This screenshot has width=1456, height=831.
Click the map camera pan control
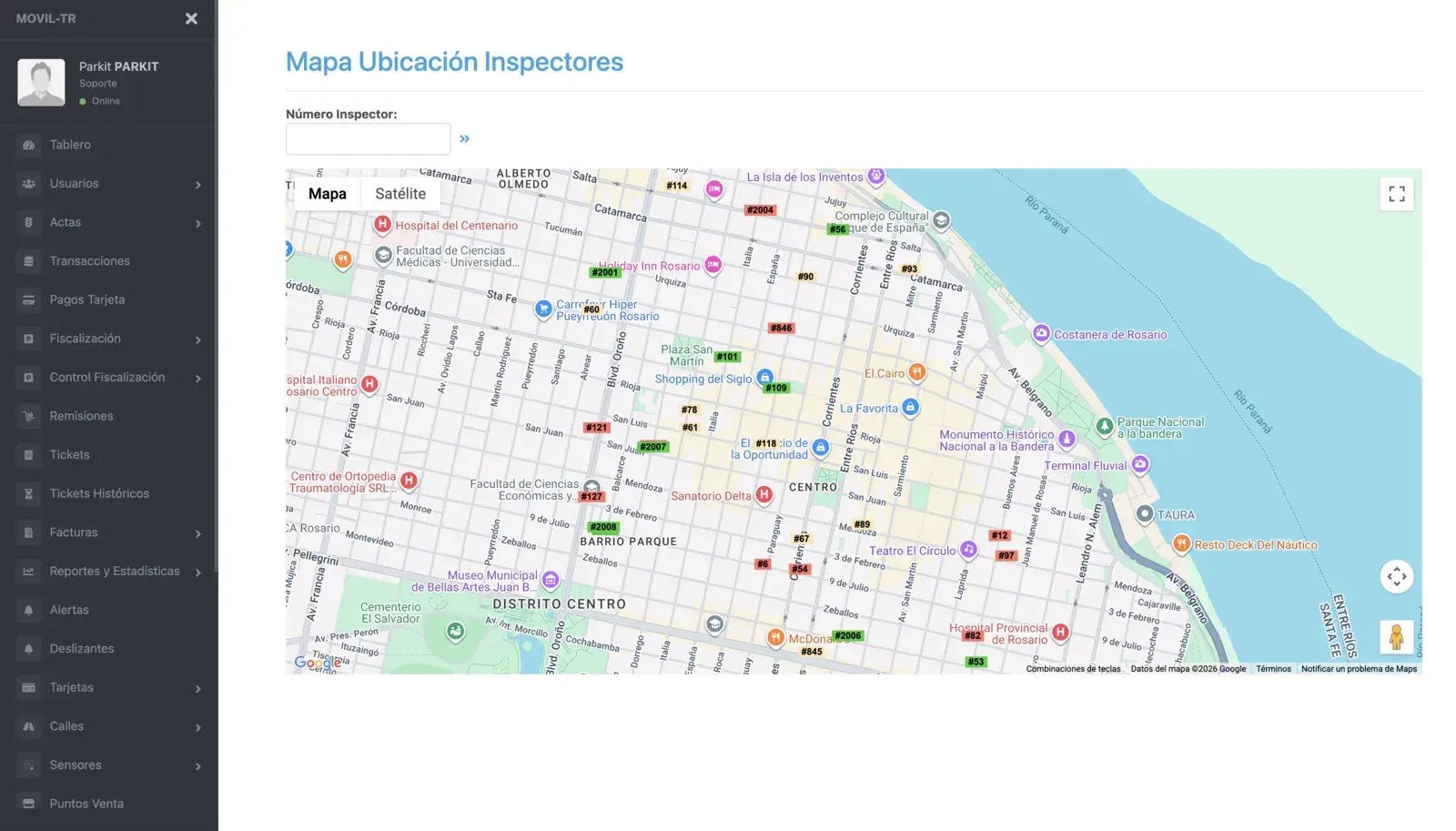tap(1397, 576)
